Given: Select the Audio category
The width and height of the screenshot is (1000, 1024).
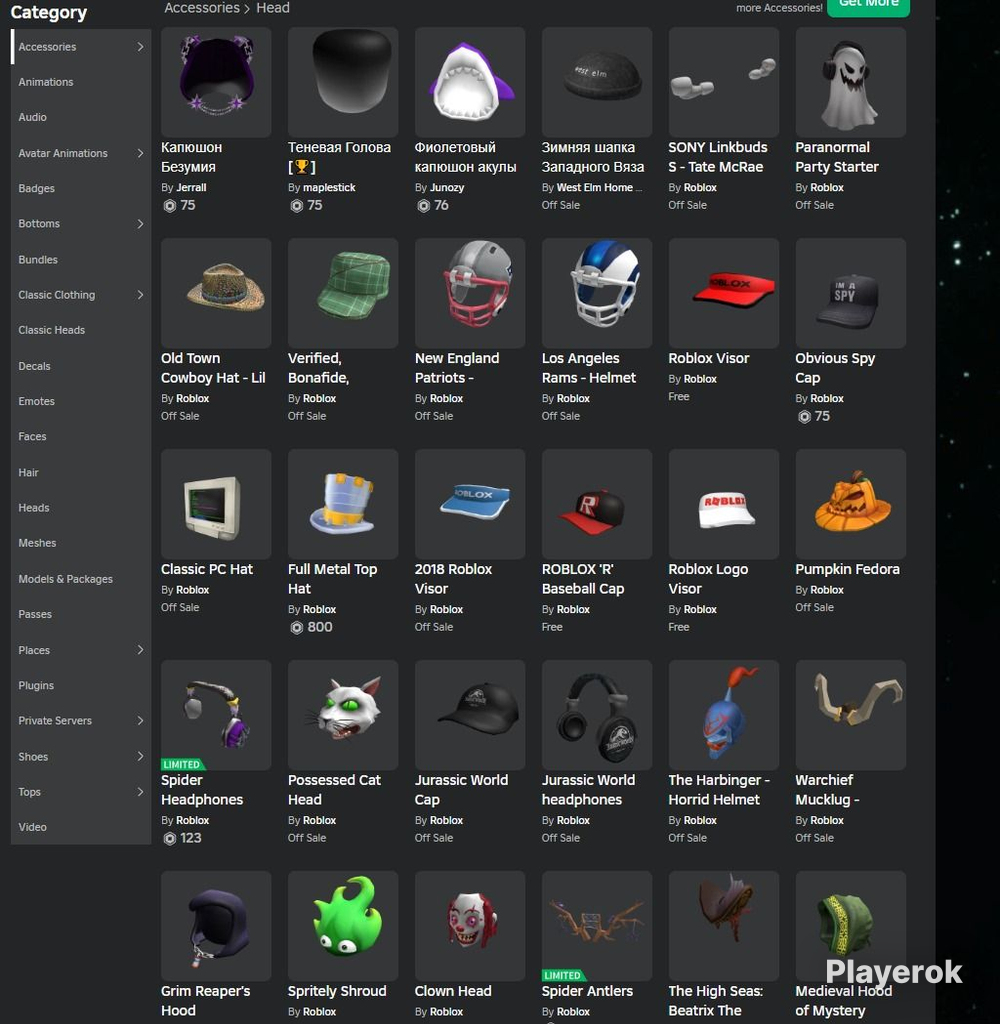Looking at the screenshot, I should coord(81,118).
